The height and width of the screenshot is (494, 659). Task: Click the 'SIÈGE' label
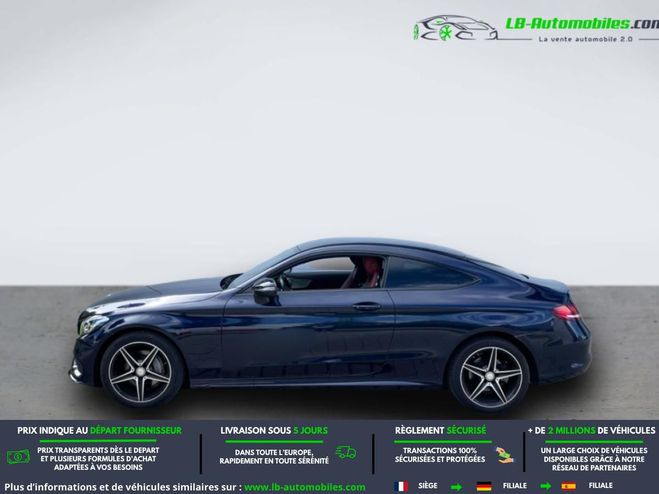(x=428, y=486)
